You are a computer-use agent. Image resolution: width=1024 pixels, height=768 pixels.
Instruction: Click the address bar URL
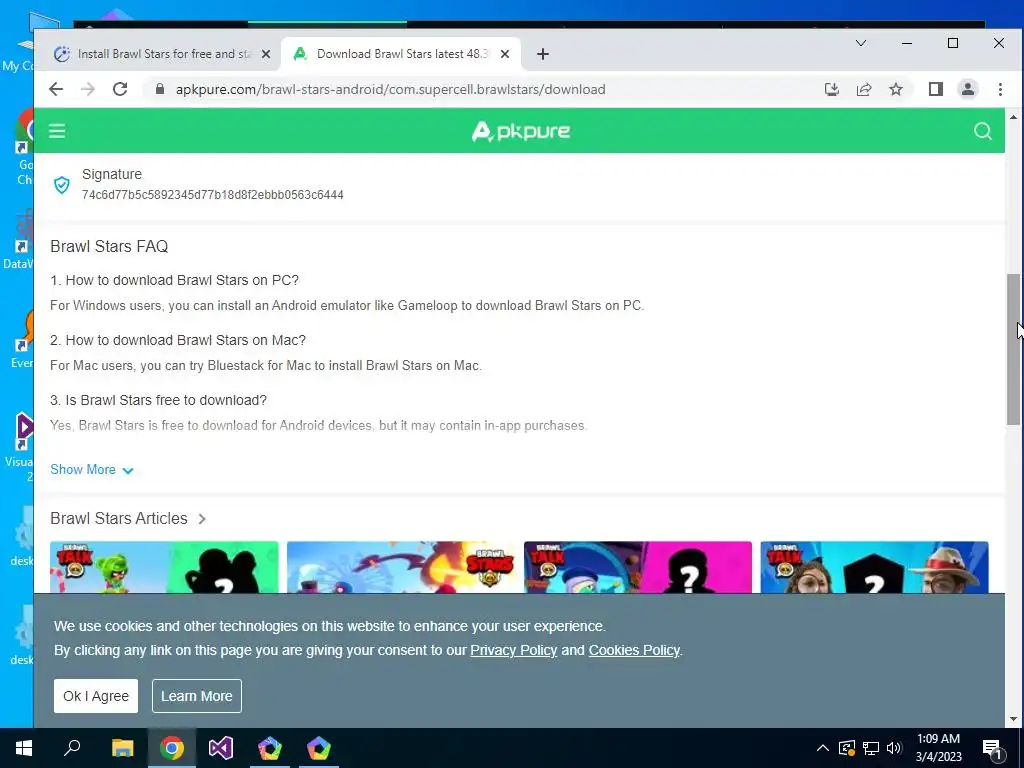pyautogui.click(x=390, y=89)
